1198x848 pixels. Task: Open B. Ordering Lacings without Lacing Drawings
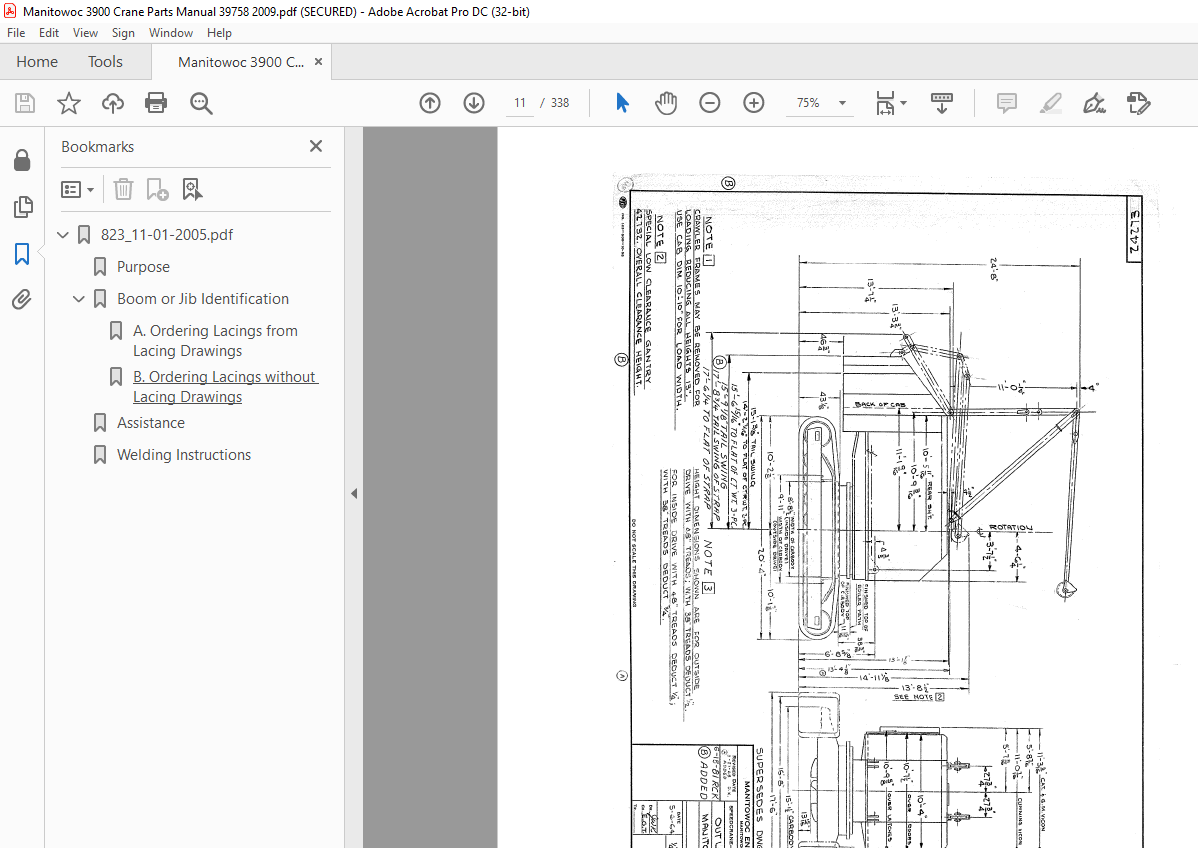[225, 387]
